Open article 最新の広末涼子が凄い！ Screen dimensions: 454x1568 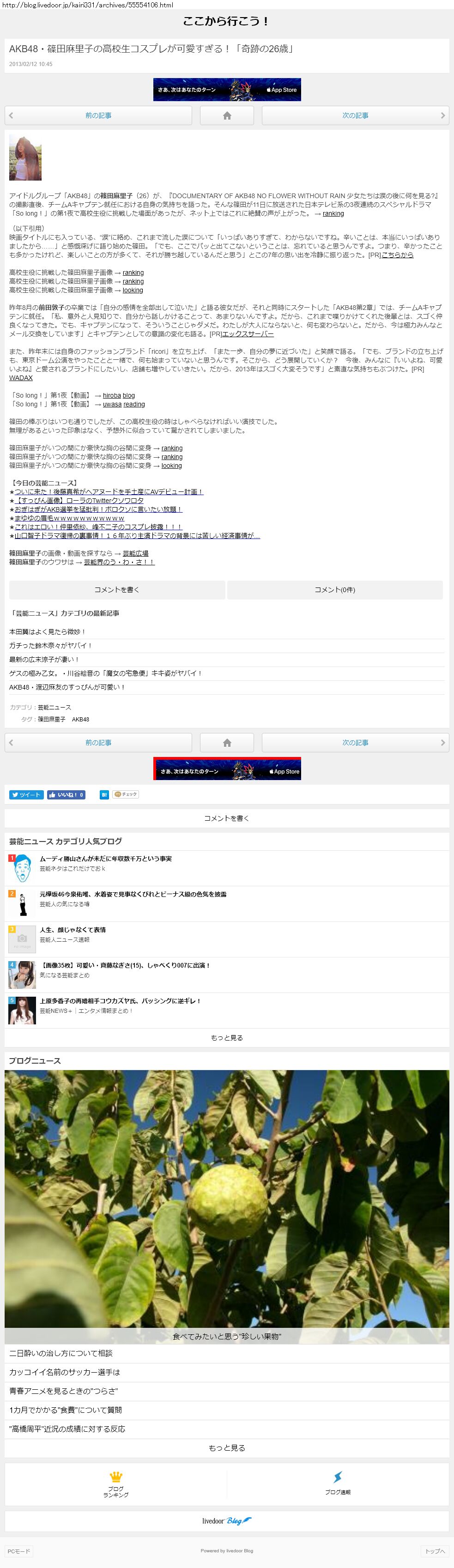click(x=227, y=660)
